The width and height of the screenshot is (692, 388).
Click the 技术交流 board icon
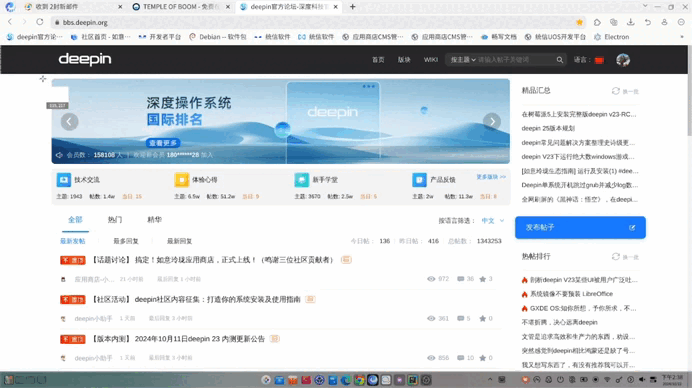64,180
